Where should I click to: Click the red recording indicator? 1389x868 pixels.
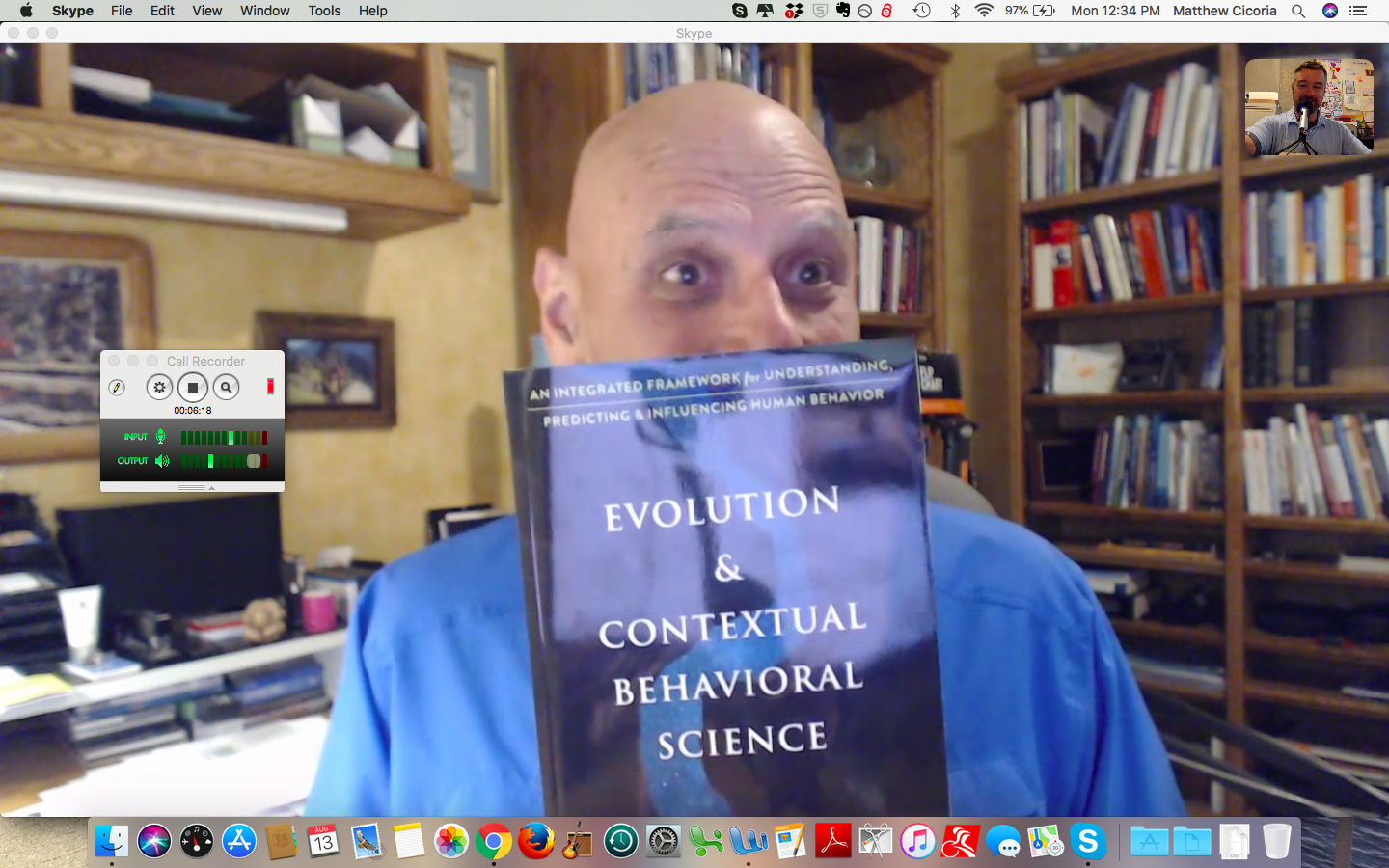pyautogui.click(x=270, y=386)
